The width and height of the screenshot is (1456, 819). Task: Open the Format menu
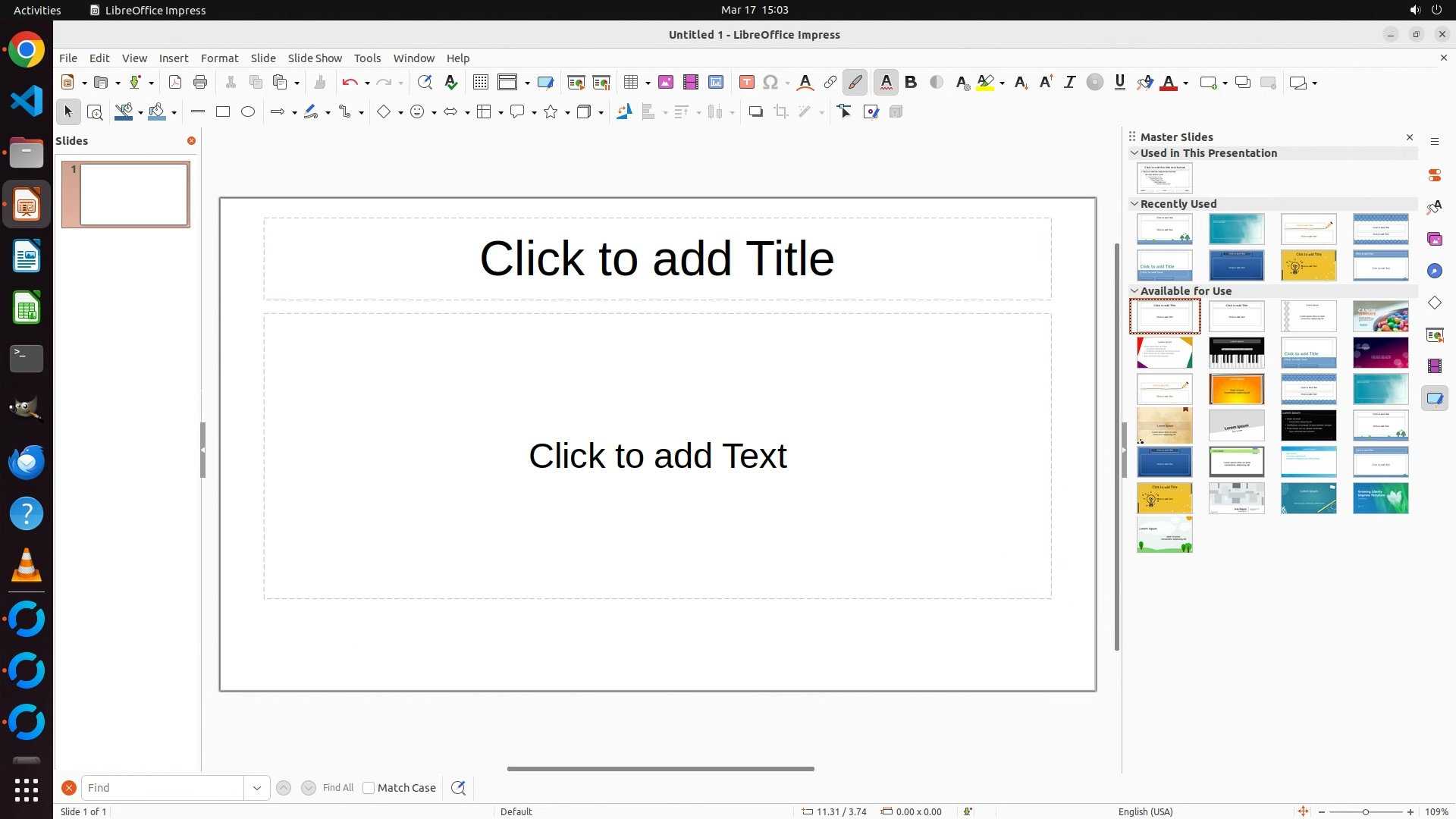click(219, 58)
